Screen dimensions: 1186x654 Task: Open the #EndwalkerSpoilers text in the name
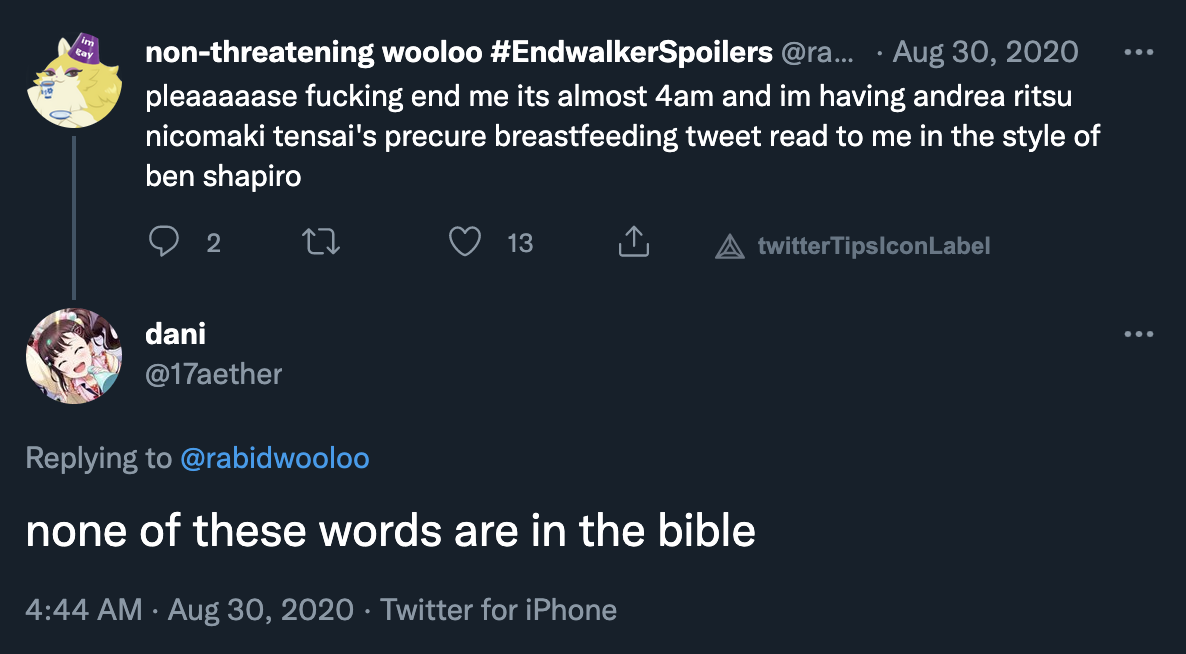pos(630,52)
